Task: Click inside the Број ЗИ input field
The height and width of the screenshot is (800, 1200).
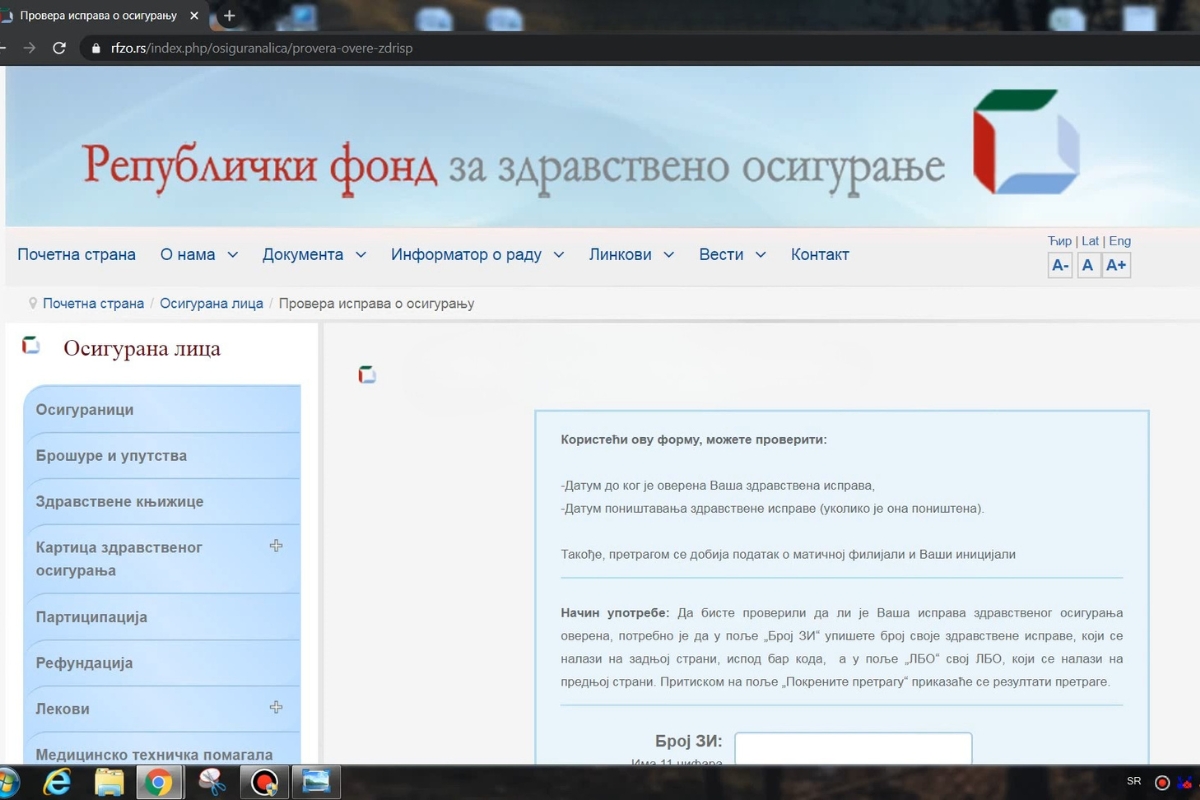Action: pos(852,748)
